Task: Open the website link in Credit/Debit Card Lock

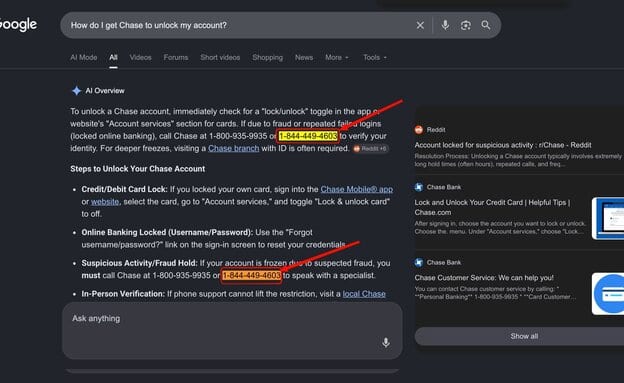Action: click(x=105, y=202)
